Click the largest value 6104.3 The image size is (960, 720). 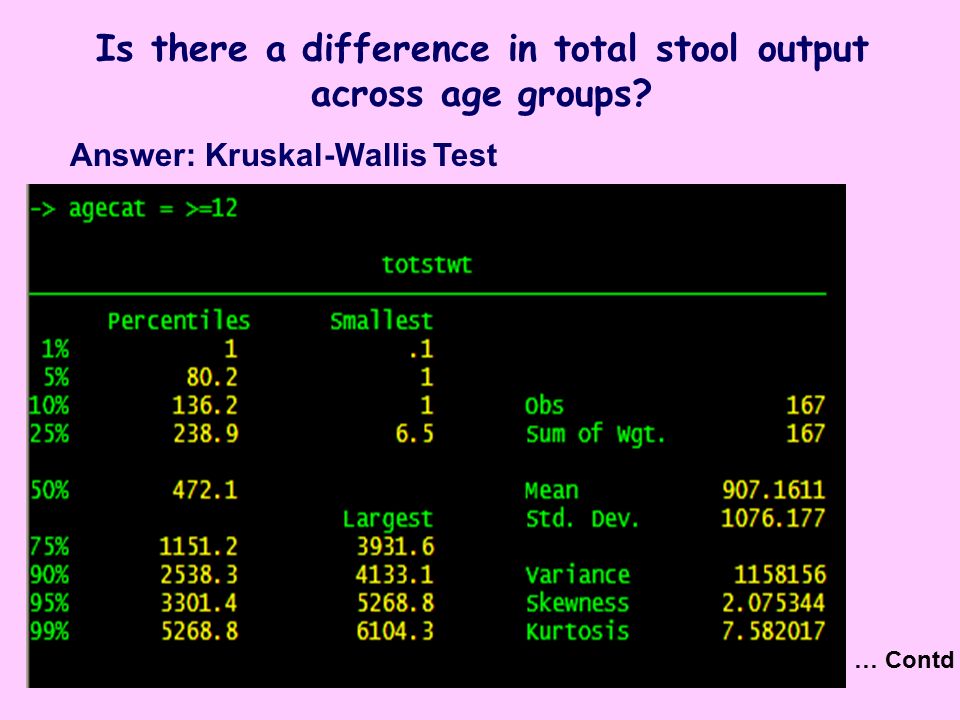coord(395,631)
